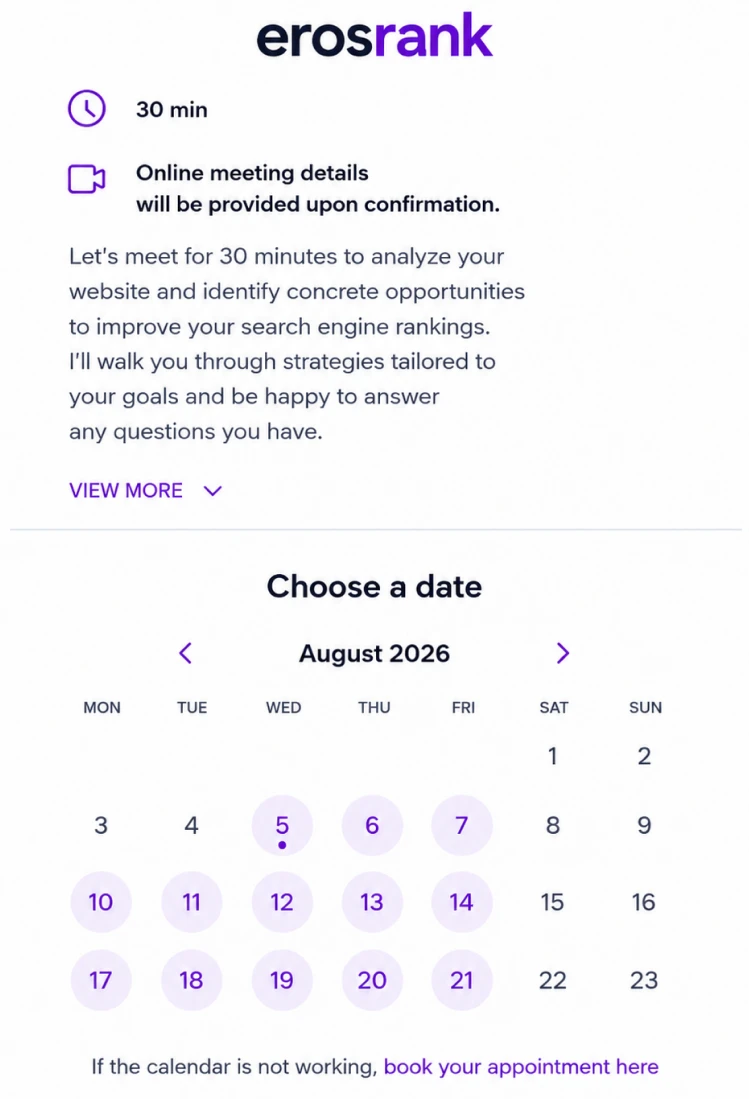Select Friday August 21

pos(462,980)
